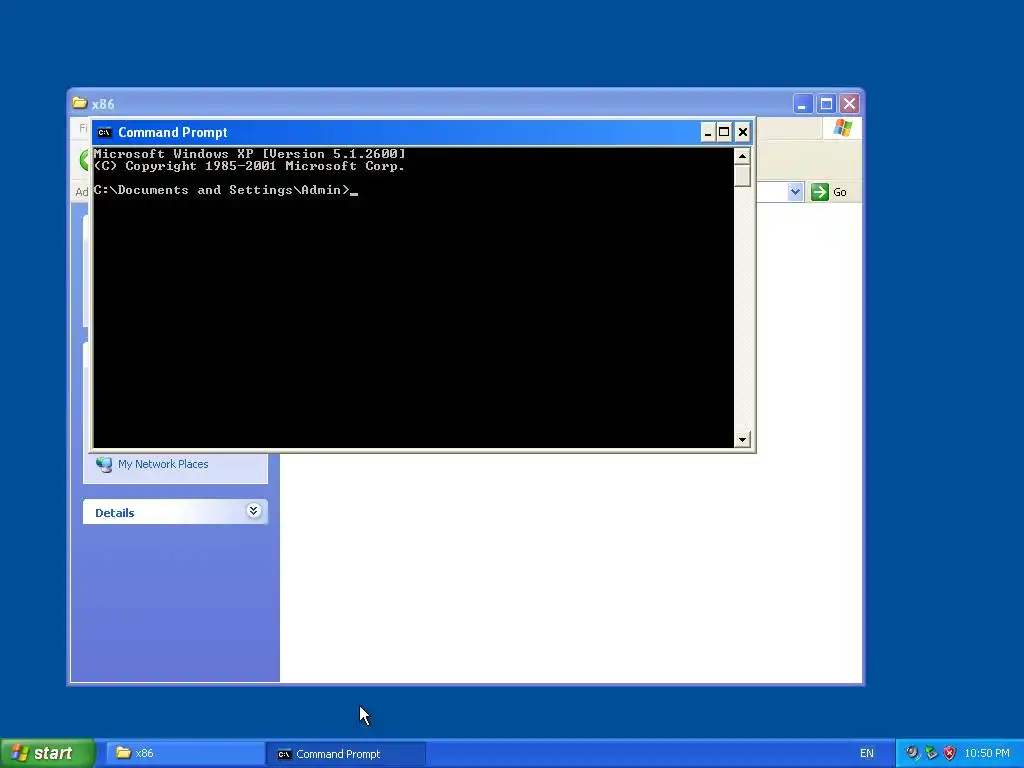Open the Start menu
Image resolution: width=1024 pixels, height=768 pixels.
pyautogui.click(x=47, y=753)
